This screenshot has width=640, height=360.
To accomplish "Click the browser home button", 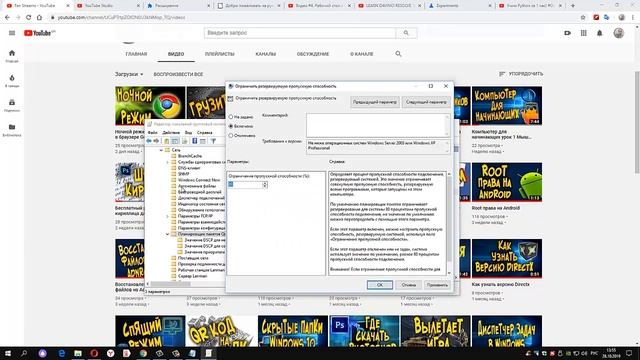I will tap(39, 18).
